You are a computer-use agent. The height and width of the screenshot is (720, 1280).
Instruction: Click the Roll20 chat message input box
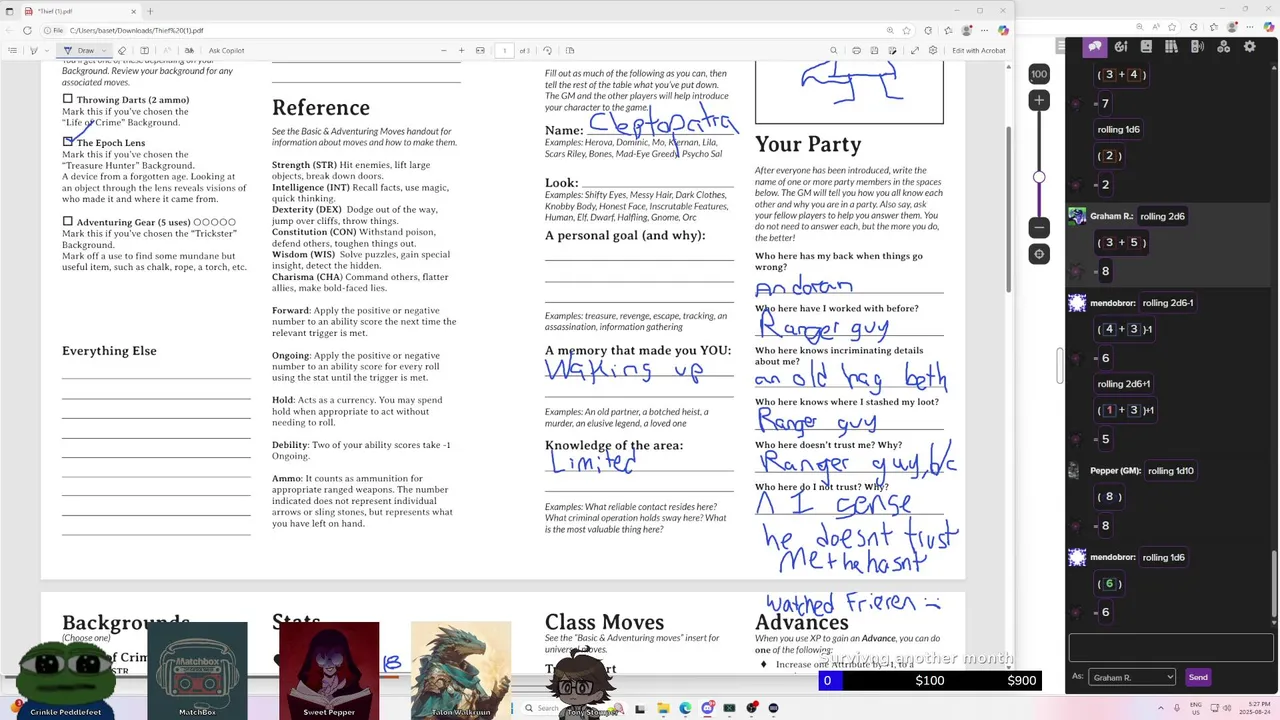point(1171,648)
